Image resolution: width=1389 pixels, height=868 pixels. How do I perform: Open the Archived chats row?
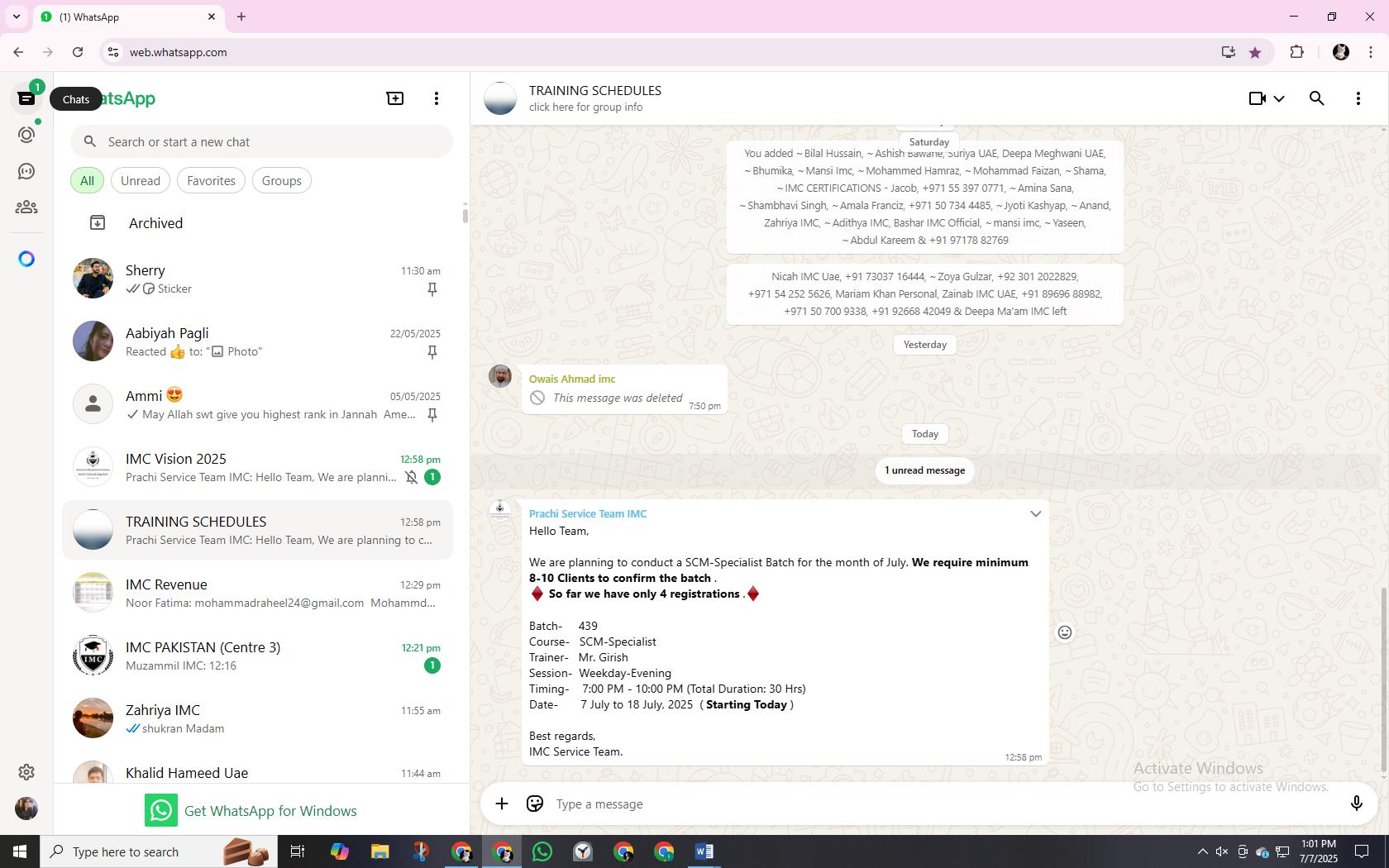tap(257, 223)
